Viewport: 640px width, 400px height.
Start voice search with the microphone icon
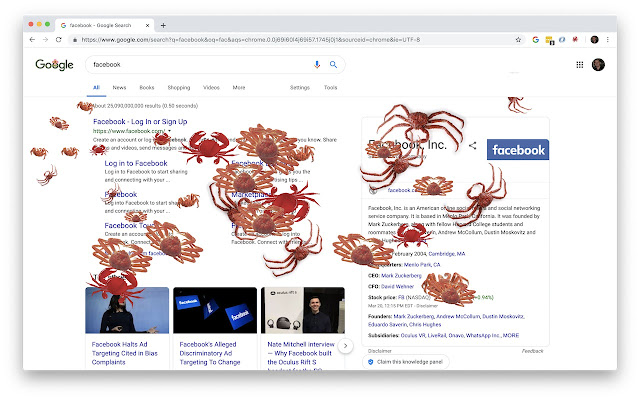(x=317, y=64)
